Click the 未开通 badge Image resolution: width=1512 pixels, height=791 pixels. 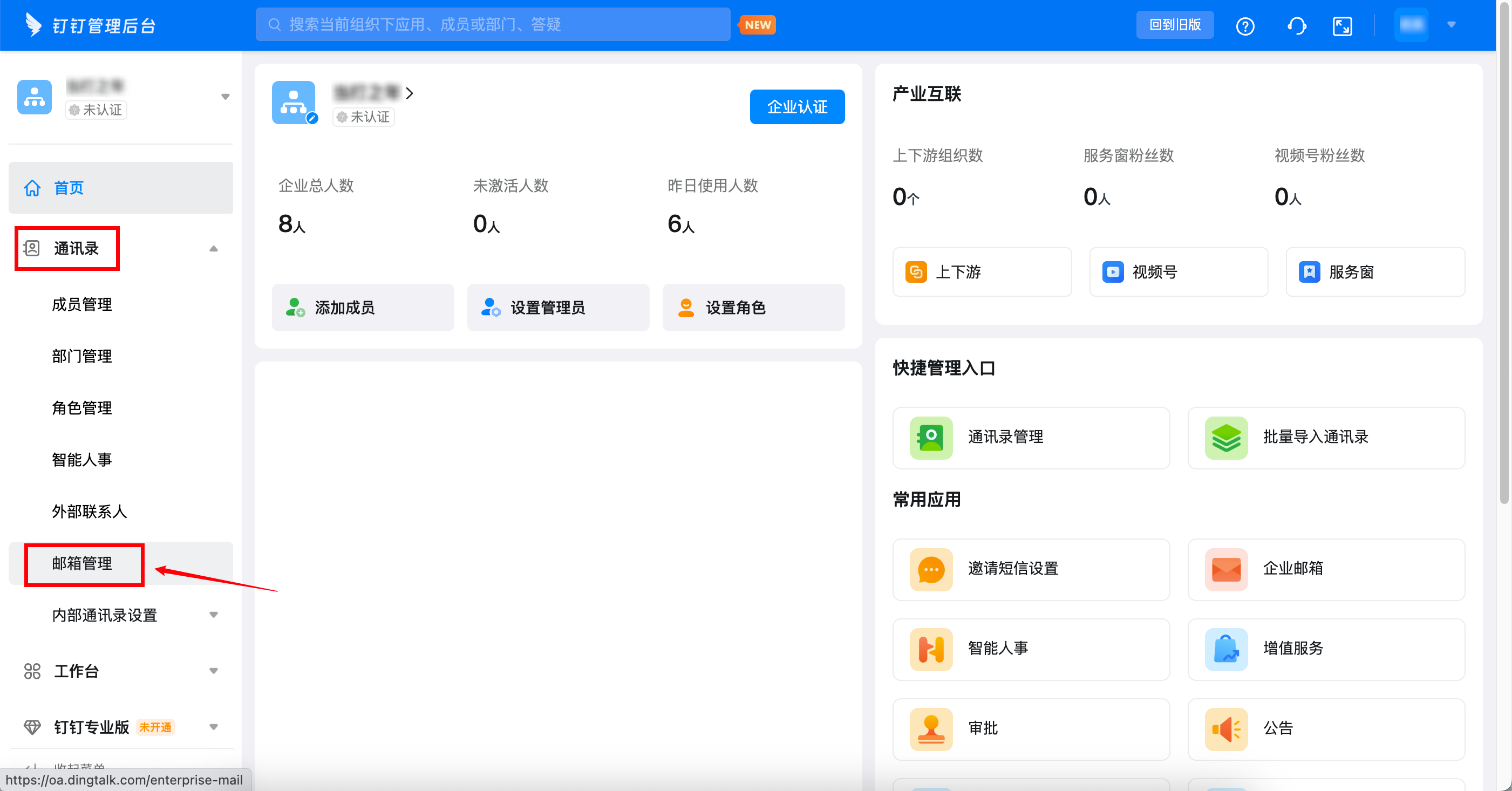click(x=155, y=727)
